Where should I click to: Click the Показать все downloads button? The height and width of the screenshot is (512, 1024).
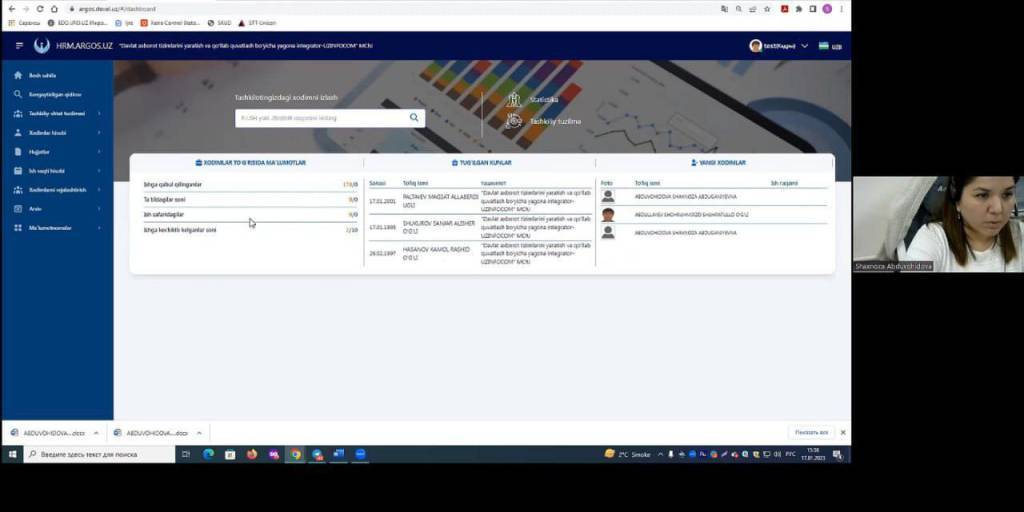click(810, 432)
